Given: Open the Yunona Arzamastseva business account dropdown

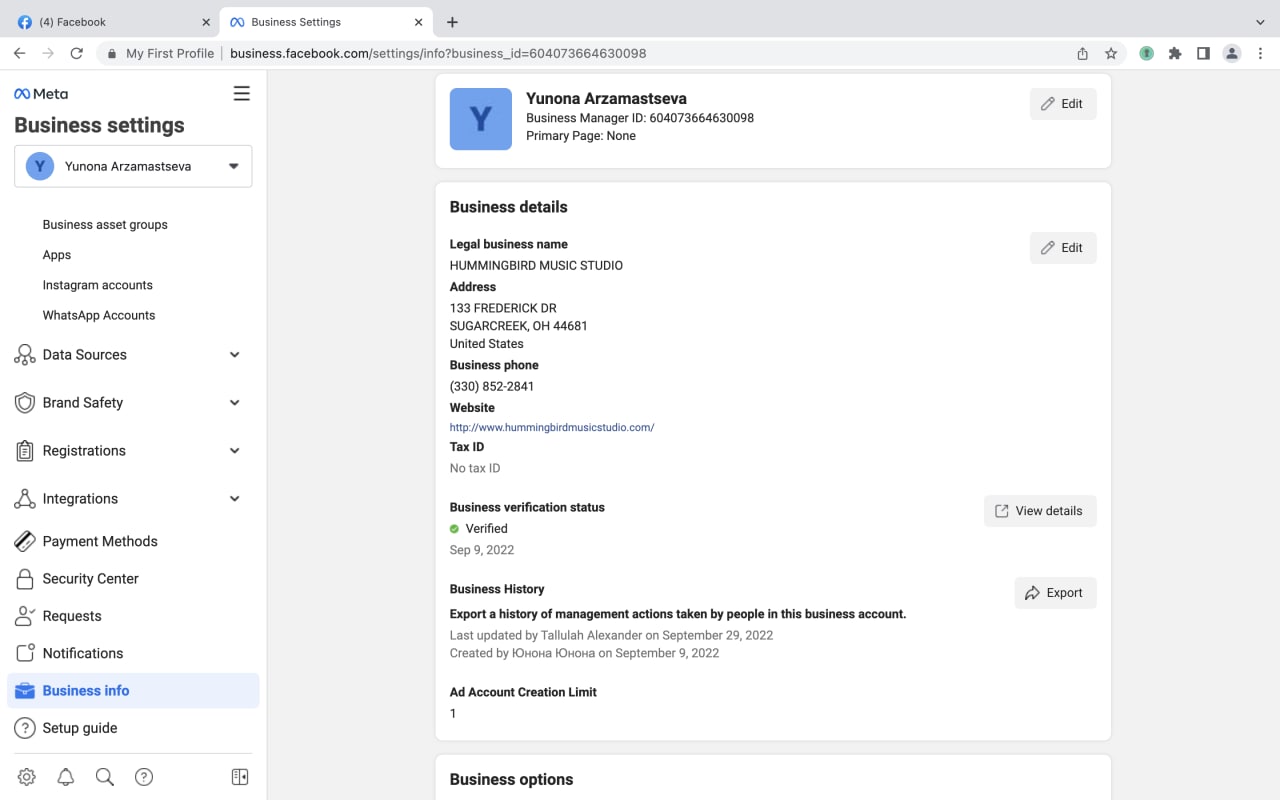Looking at the screenshot, I should click(x=133, y=166).
